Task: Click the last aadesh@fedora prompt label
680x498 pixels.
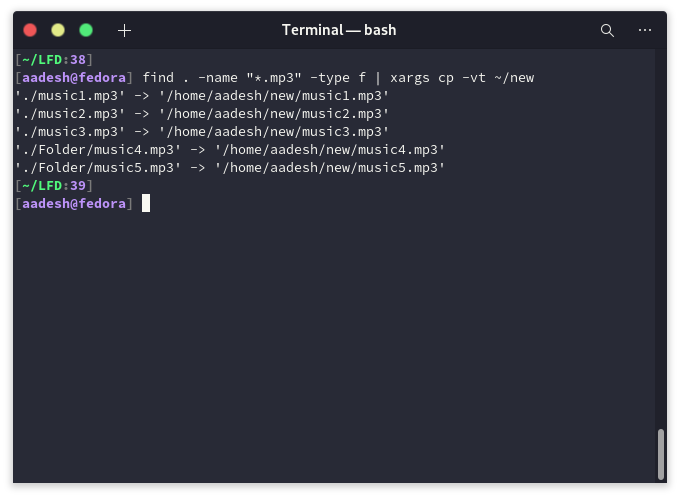Action: [74, 203]
